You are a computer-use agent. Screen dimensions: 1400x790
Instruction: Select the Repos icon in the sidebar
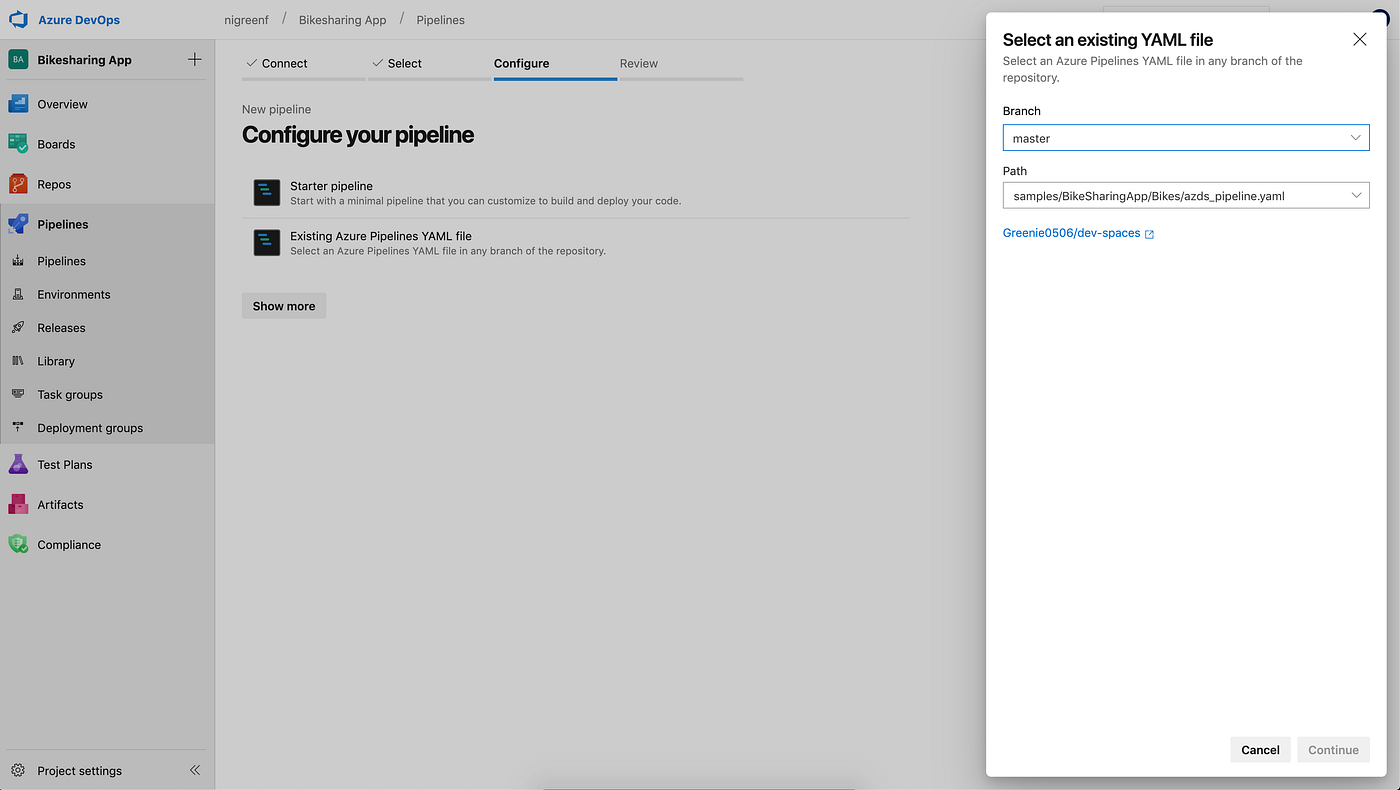point(18,184)
